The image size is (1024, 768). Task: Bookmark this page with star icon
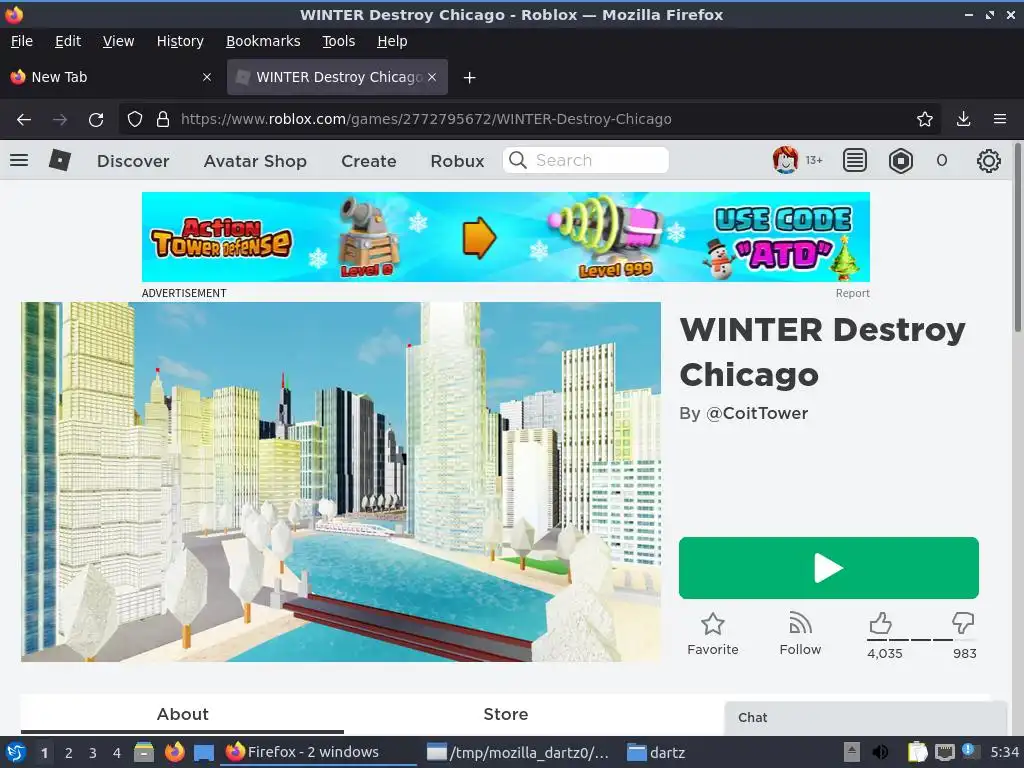(x=925, y=119)
